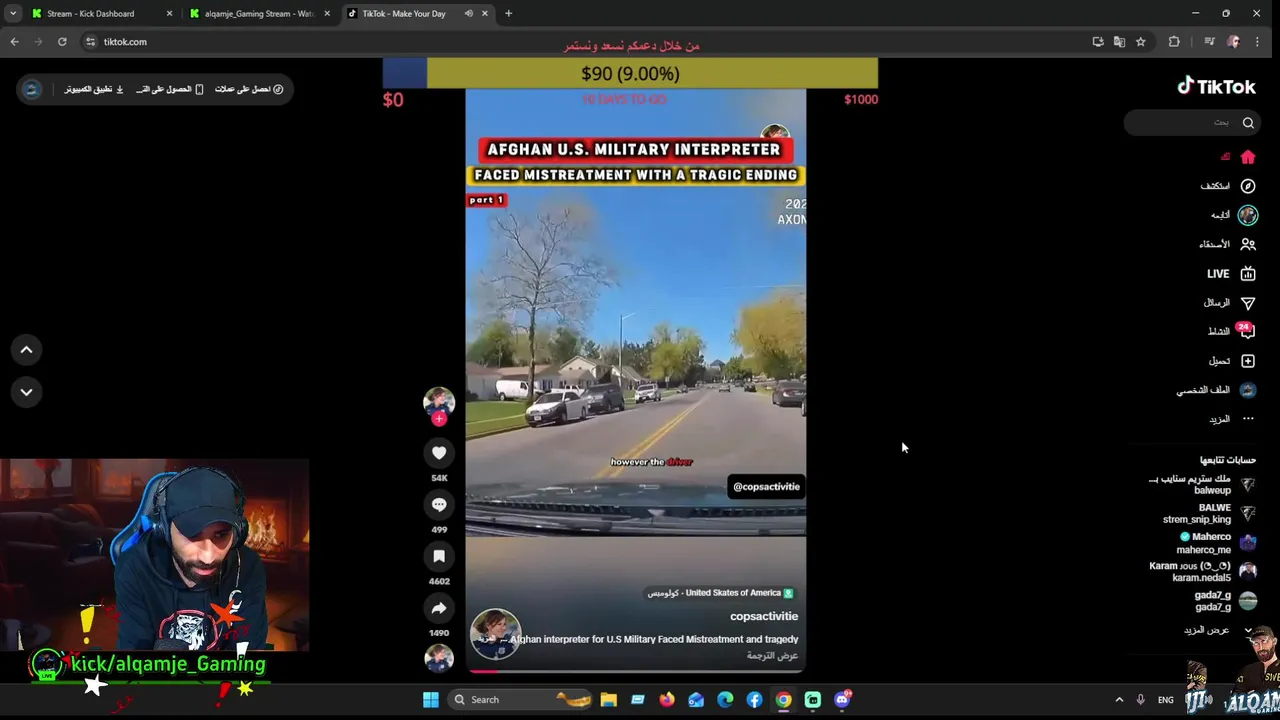Image resolution: width=1280 pixels, height=720 pixels.
Task: Share the video using the arrow icon
Action: (x=439, y=608)
